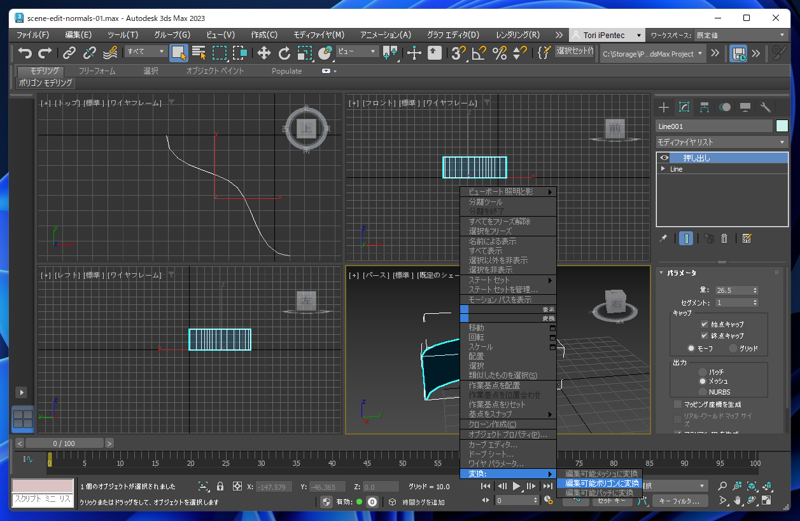Image resolution: width=800 pixels, height=521 pixels.
Task: Select the Rotate tool in main toolbar
Action: (284, 53)
